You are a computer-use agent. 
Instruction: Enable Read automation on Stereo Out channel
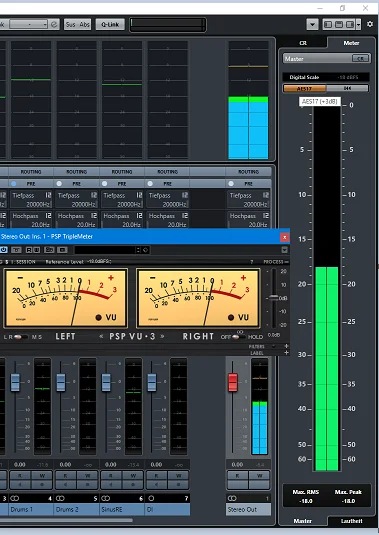pyautogui.click(x=237, y=475)
